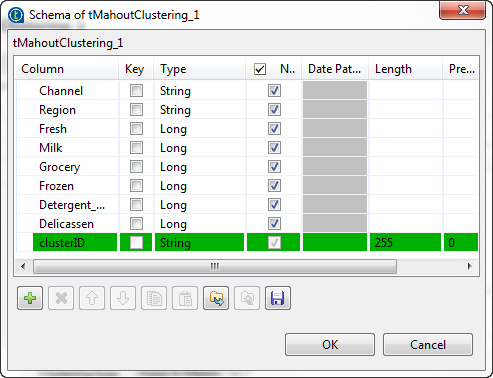Click the Type column header
The image size is (493, 378).
pos(200,69)
